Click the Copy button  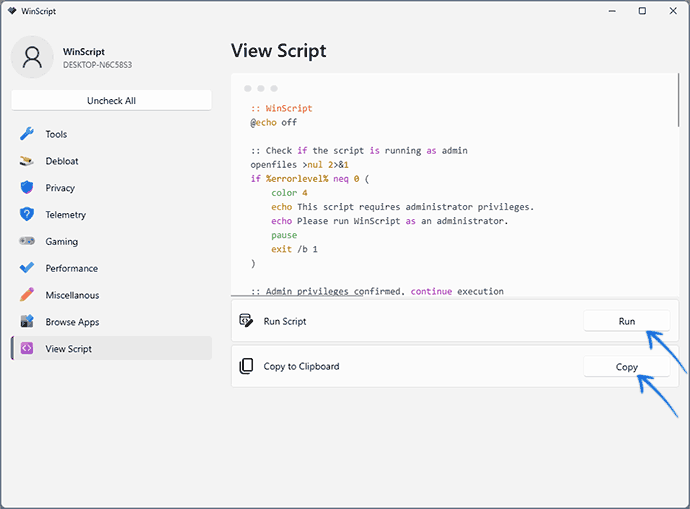click(627, 366)
